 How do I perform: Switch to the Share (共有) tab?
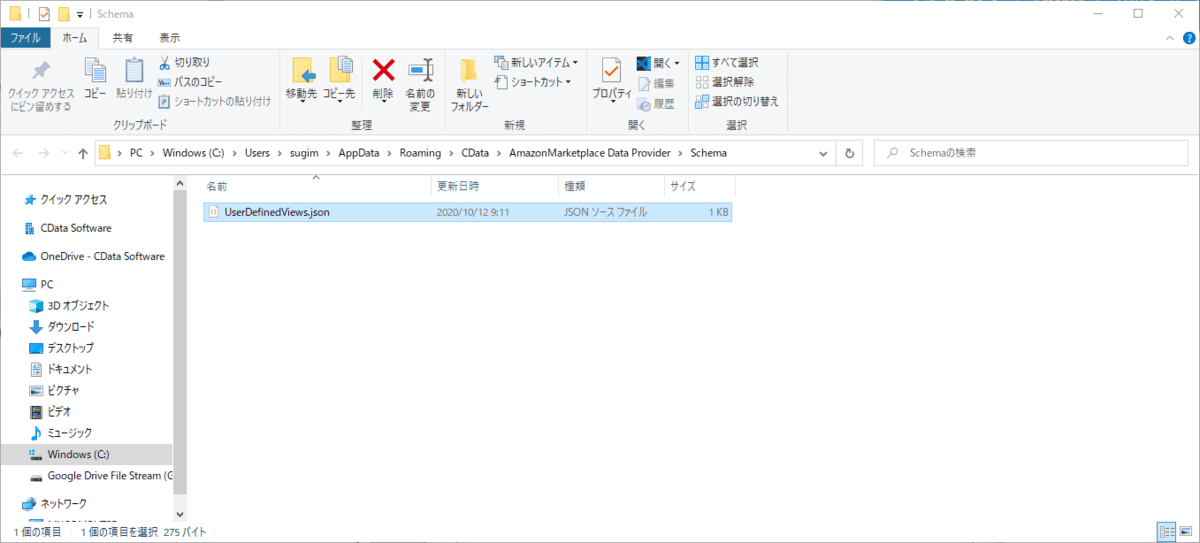[122, 37]
